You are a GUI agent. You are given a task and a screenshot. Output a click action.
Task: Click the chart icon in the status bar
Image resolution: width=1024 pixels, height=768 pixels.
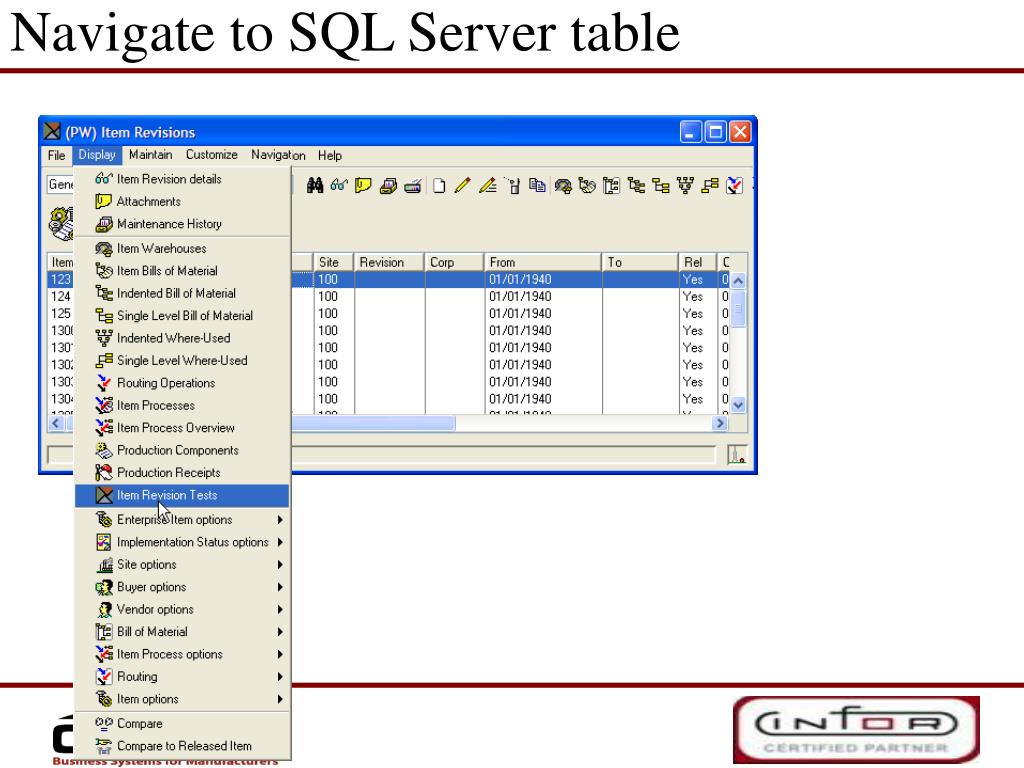[x=737, y=455]
